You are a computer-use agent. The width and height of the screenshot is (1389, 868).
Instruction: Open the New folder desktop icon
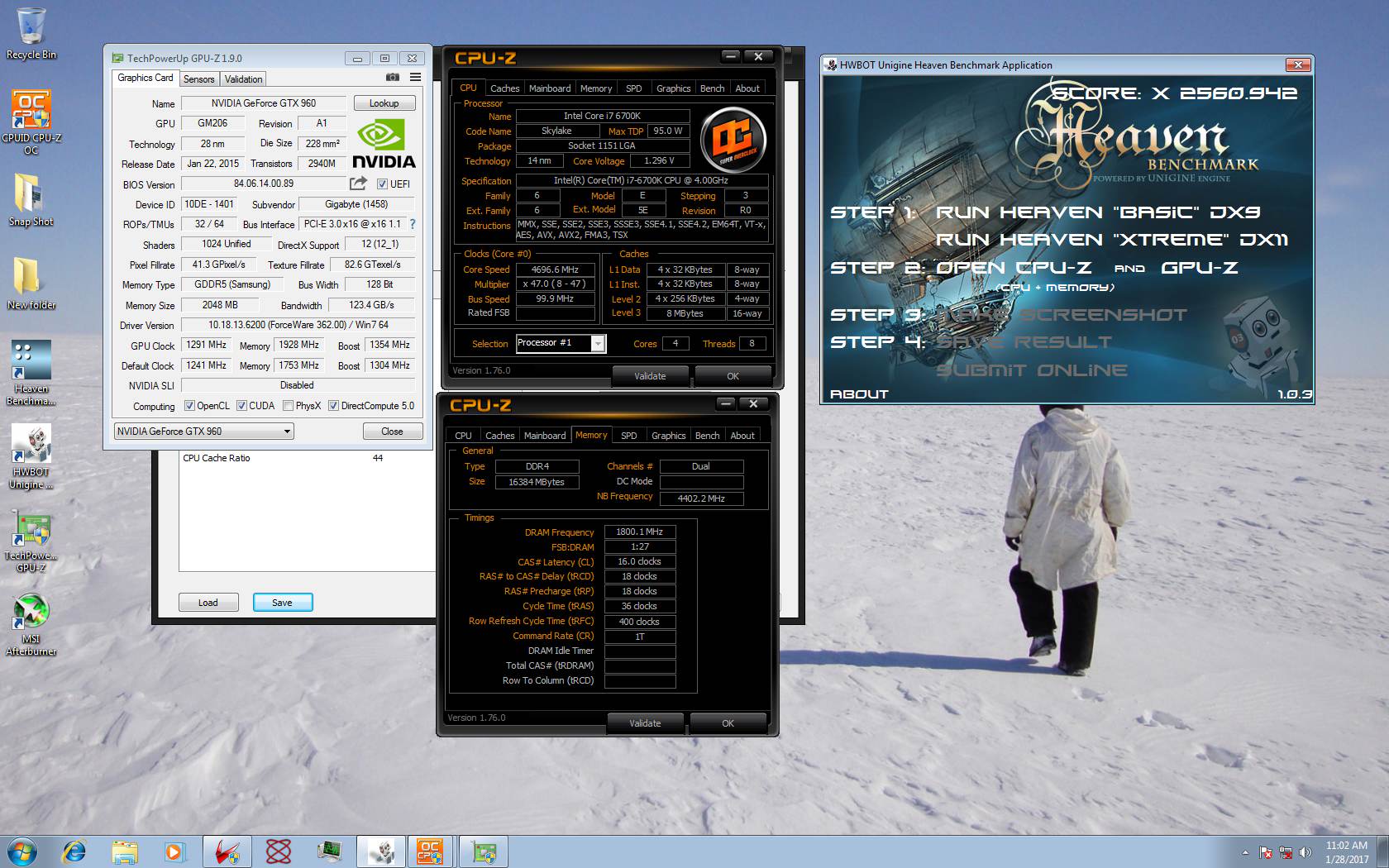(x=31, y=283)
